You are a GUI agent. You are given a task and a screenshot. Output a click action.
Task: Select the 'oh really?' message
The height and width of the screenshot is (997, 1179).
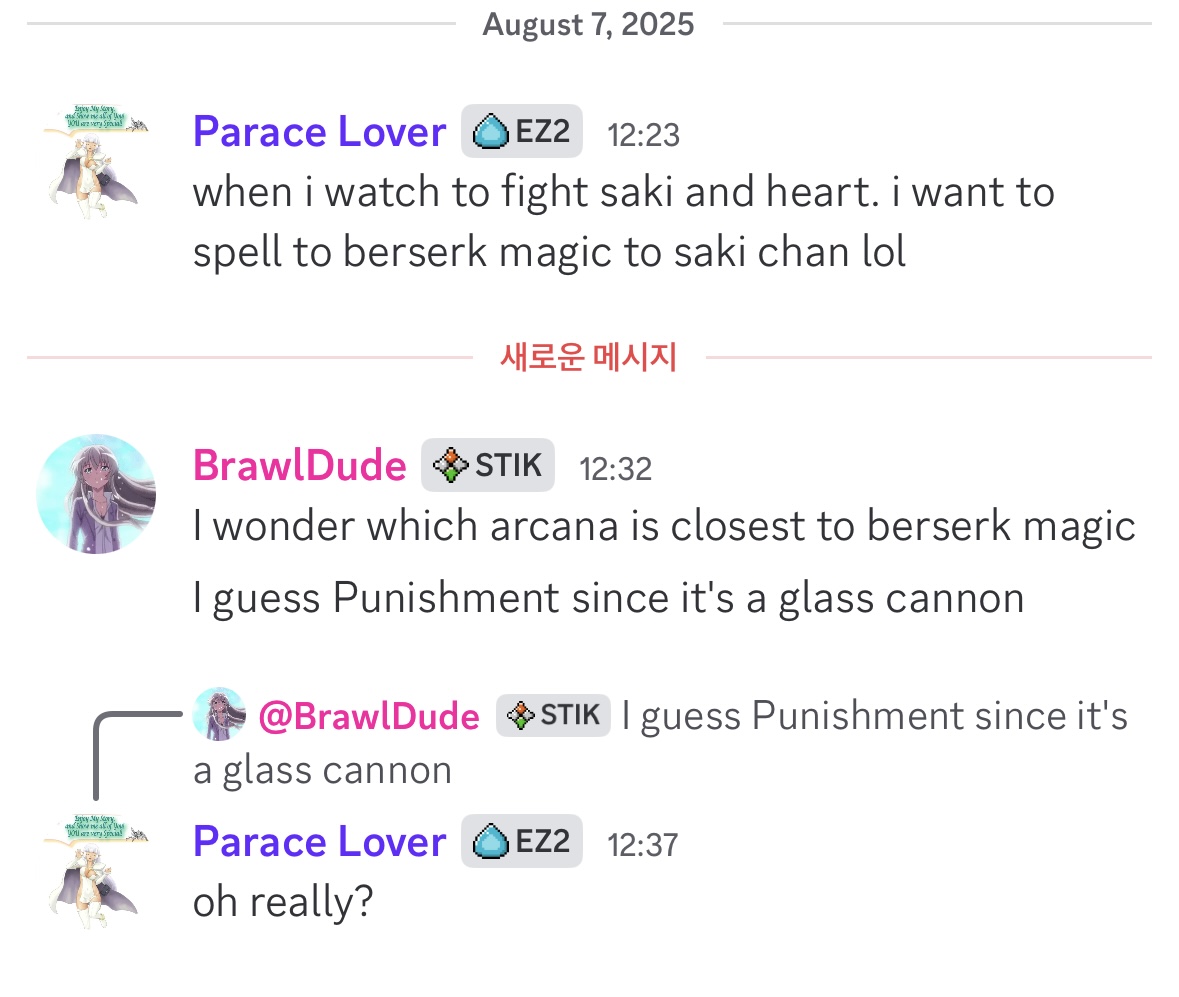point(283,902)
